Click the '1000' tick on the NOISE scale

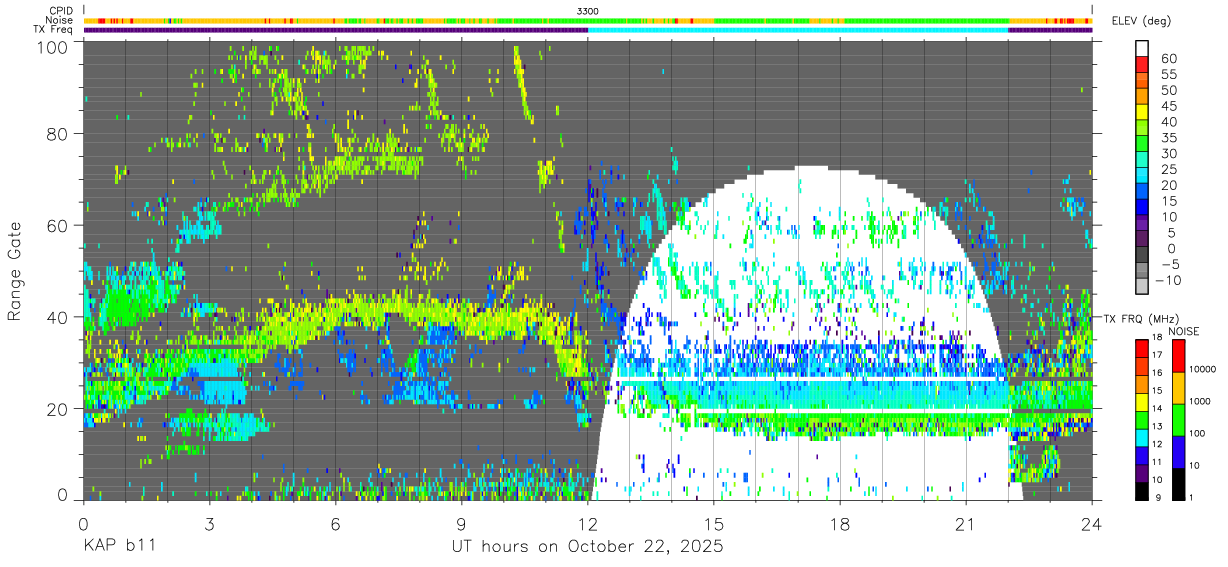(1198, 403)
